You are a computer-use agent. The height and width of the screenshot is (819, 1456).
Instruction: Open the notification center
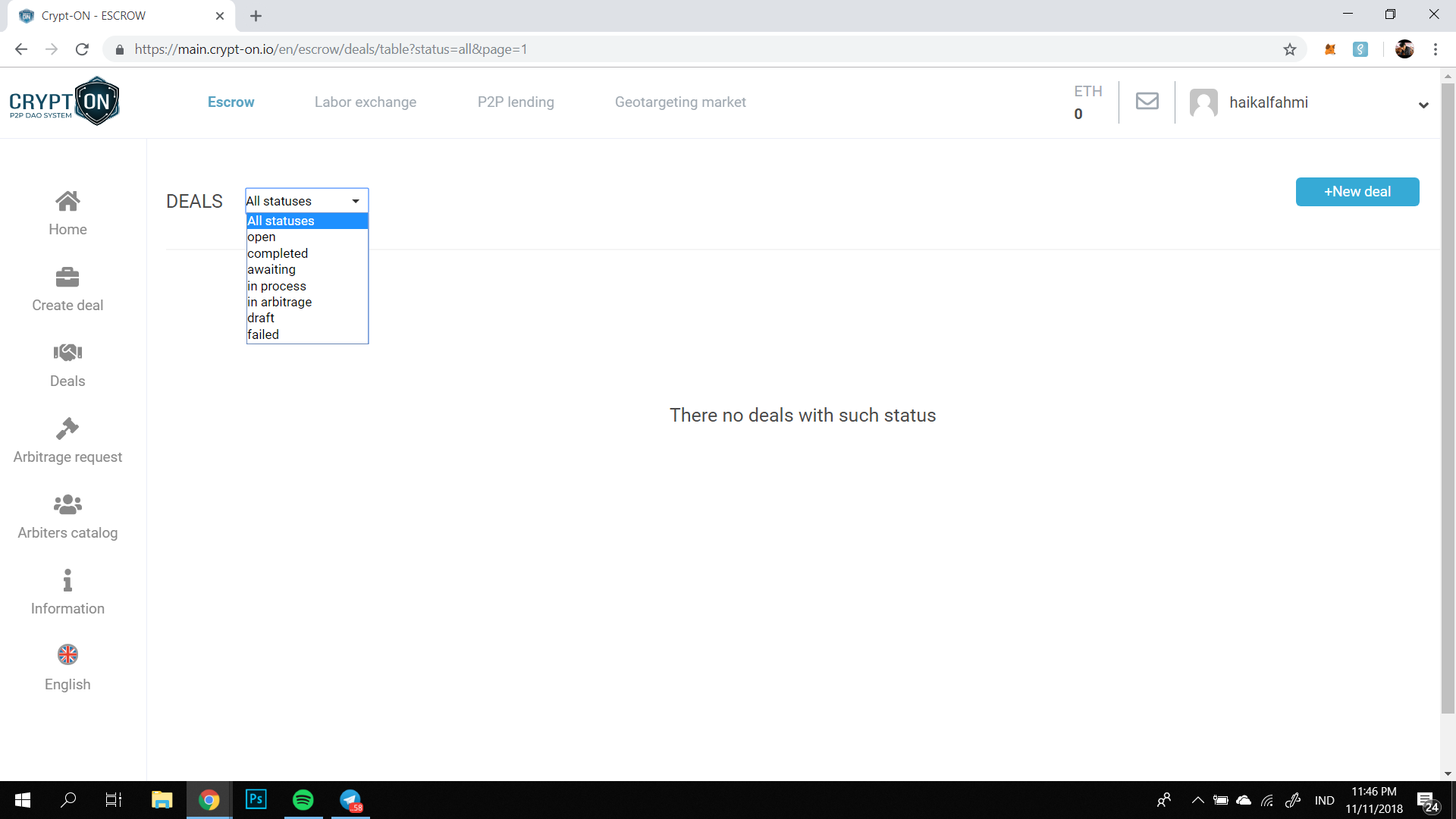click(x=1428, y=801)
